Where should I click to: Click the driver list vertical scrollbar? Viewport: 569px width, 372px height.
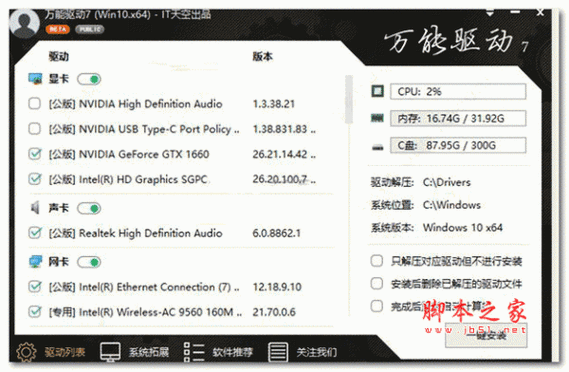pyautogui.click(x=349, y=99)
